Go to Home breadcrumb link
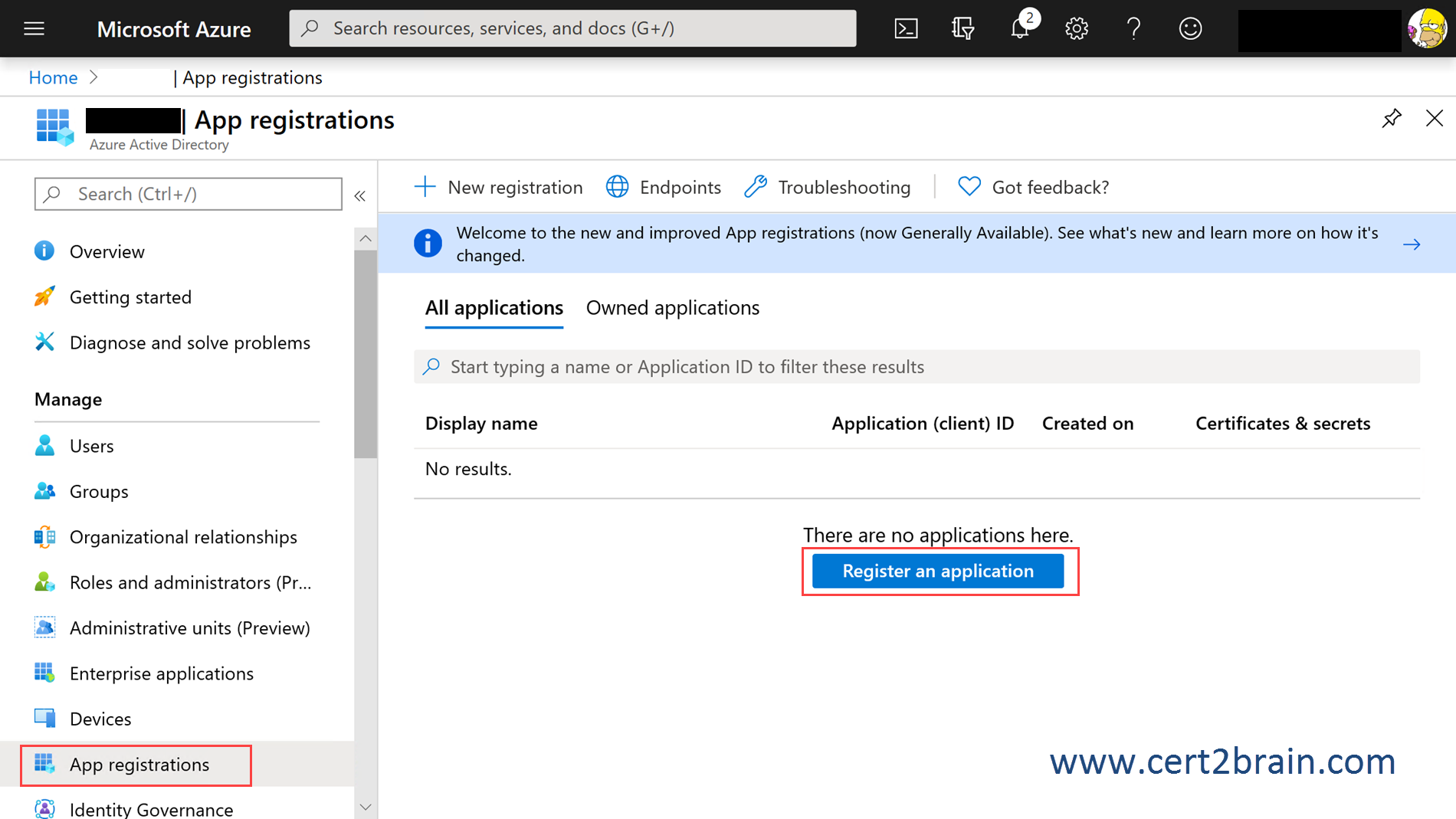1456x819 pixels. (x=53, y=77)
